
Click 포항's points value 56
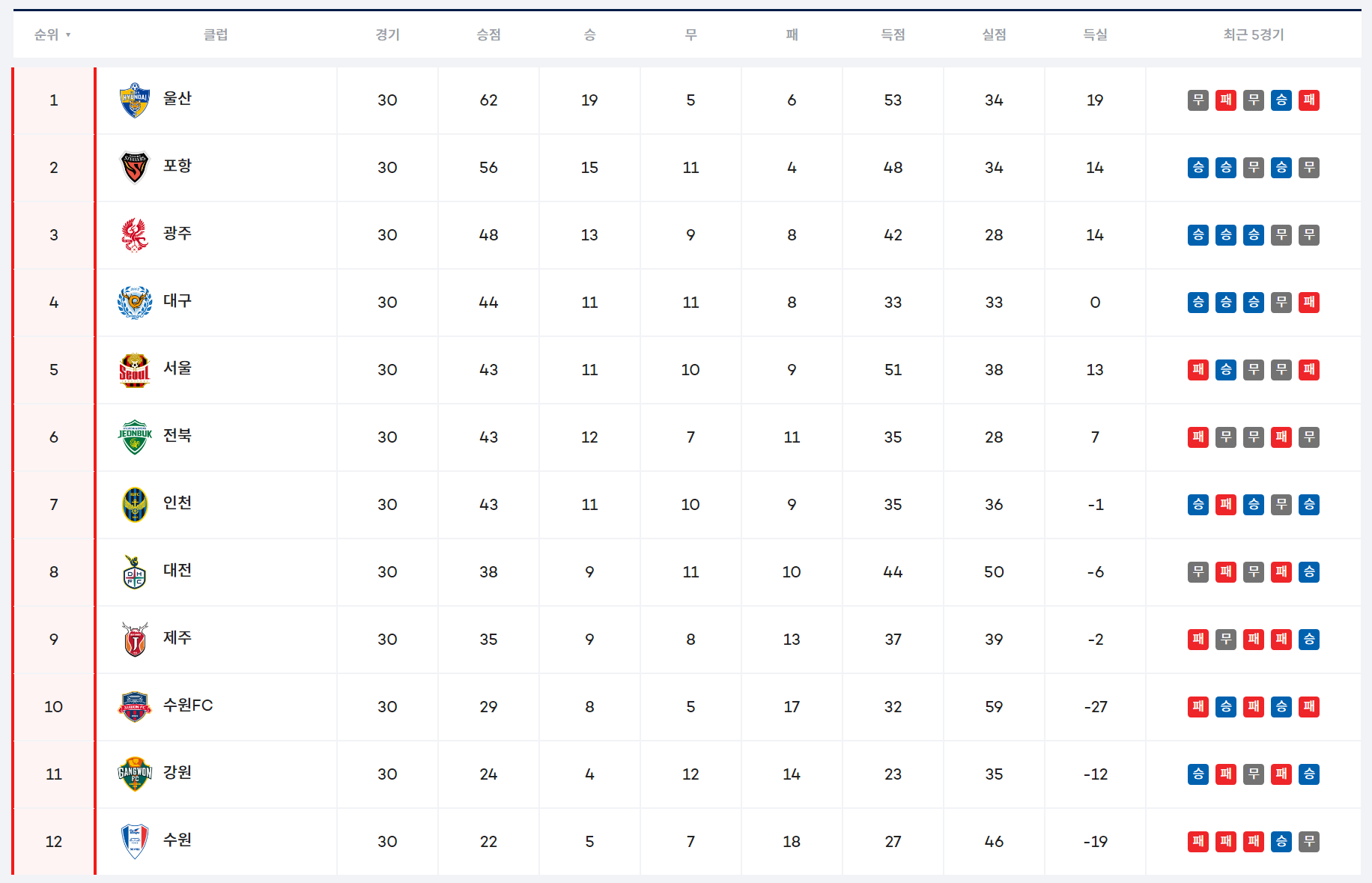488,168
